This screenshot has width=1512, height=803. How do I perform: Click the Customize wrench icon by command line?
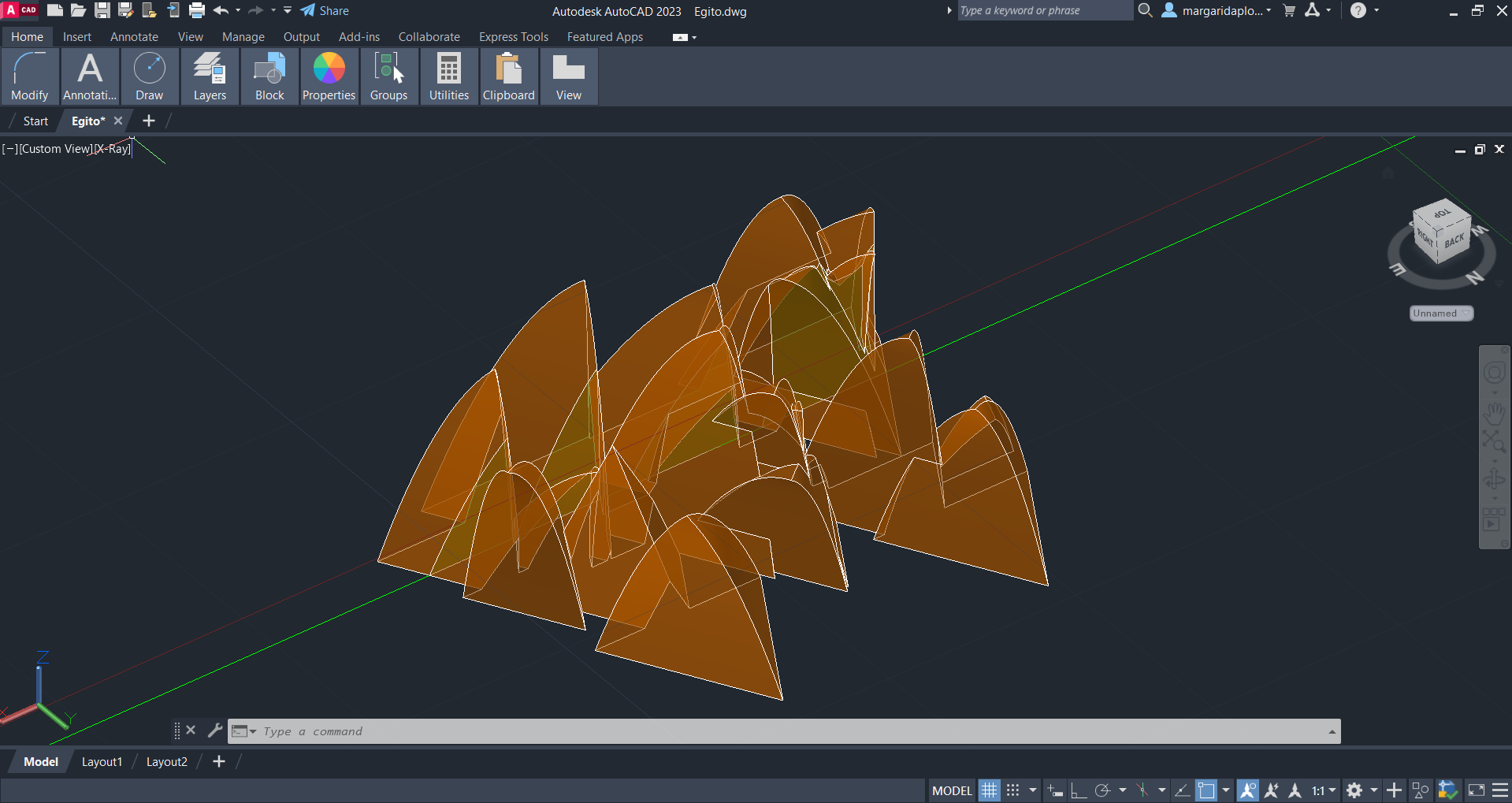point(214,731)
